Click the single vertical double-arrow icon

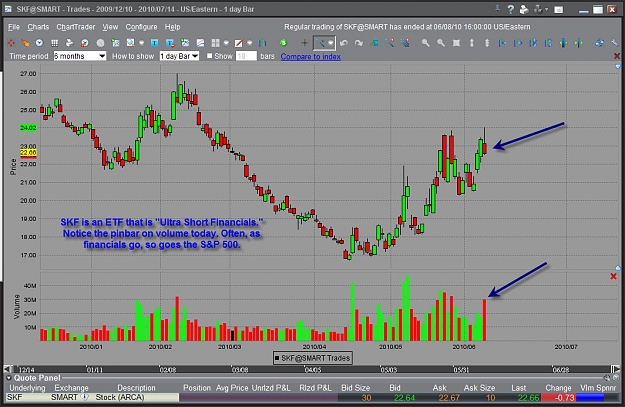[472, 43]
